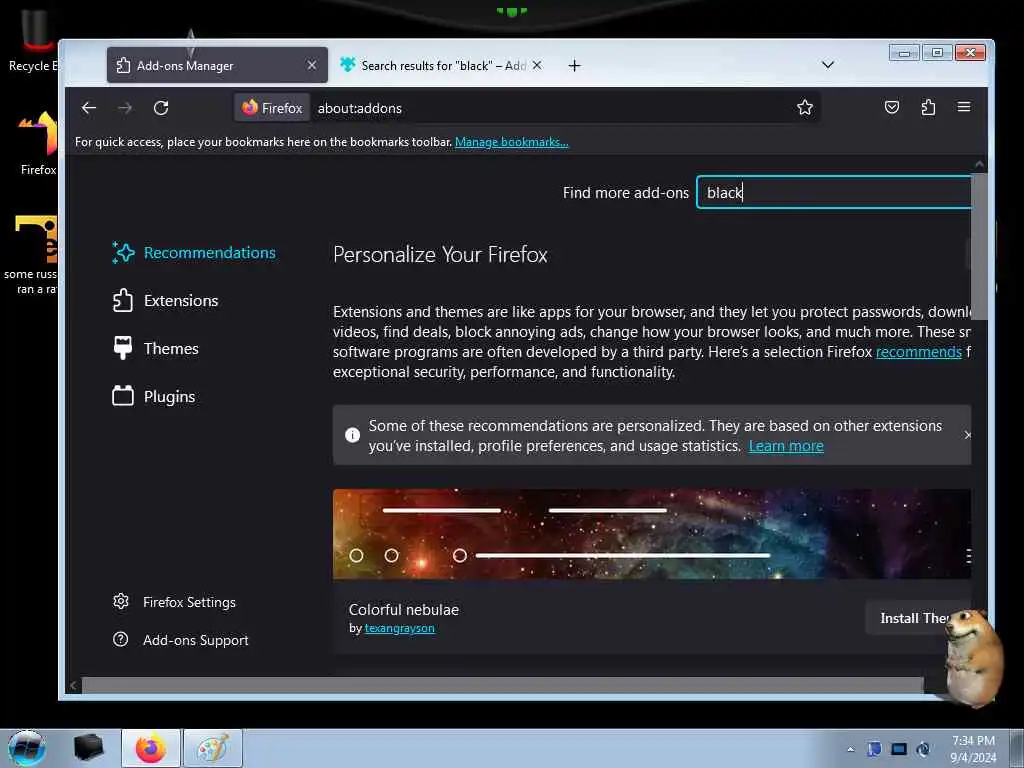Open the texangrayson author link
The height and width of the screenshot is (768, 1024).
coord(399,628)
